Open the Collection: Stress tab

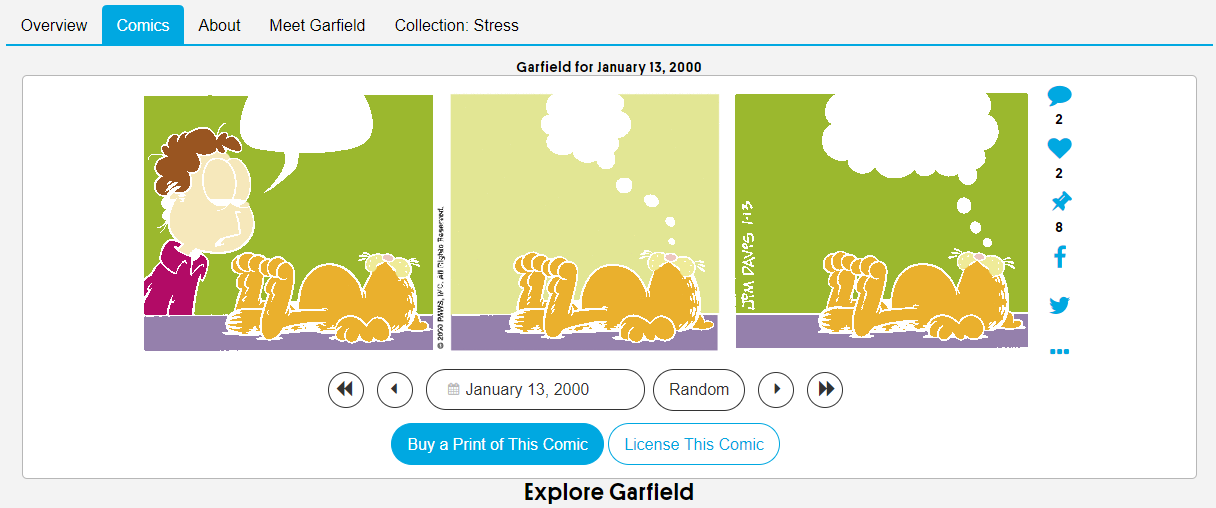[x=457, y=25]
